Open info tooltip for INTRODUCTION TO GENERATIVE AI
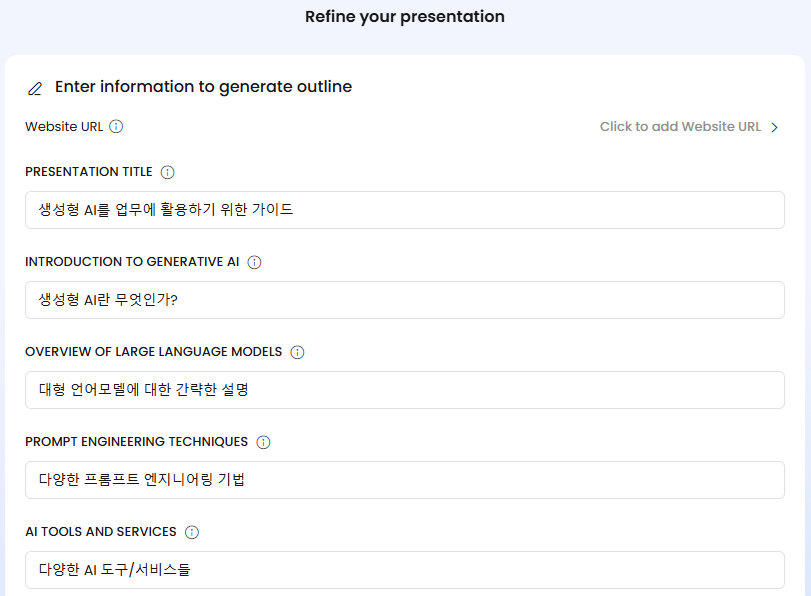811x596 pixels. 254,262
